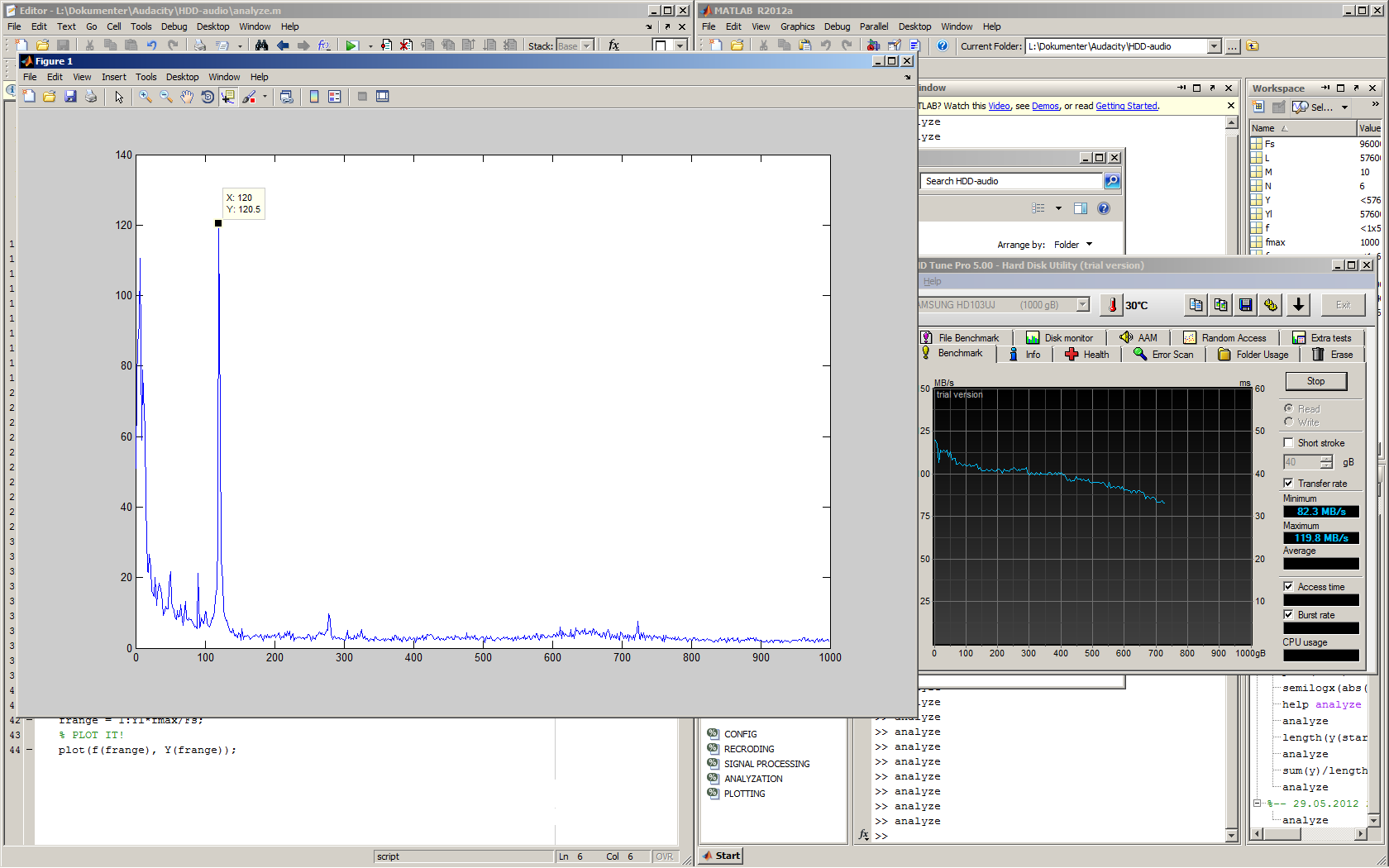Viewport: 1389px width, 868px height.
Task: Click the Find binoculars icon in Editor toolbar
Action: pyautogui.click(x=261, y=45)
